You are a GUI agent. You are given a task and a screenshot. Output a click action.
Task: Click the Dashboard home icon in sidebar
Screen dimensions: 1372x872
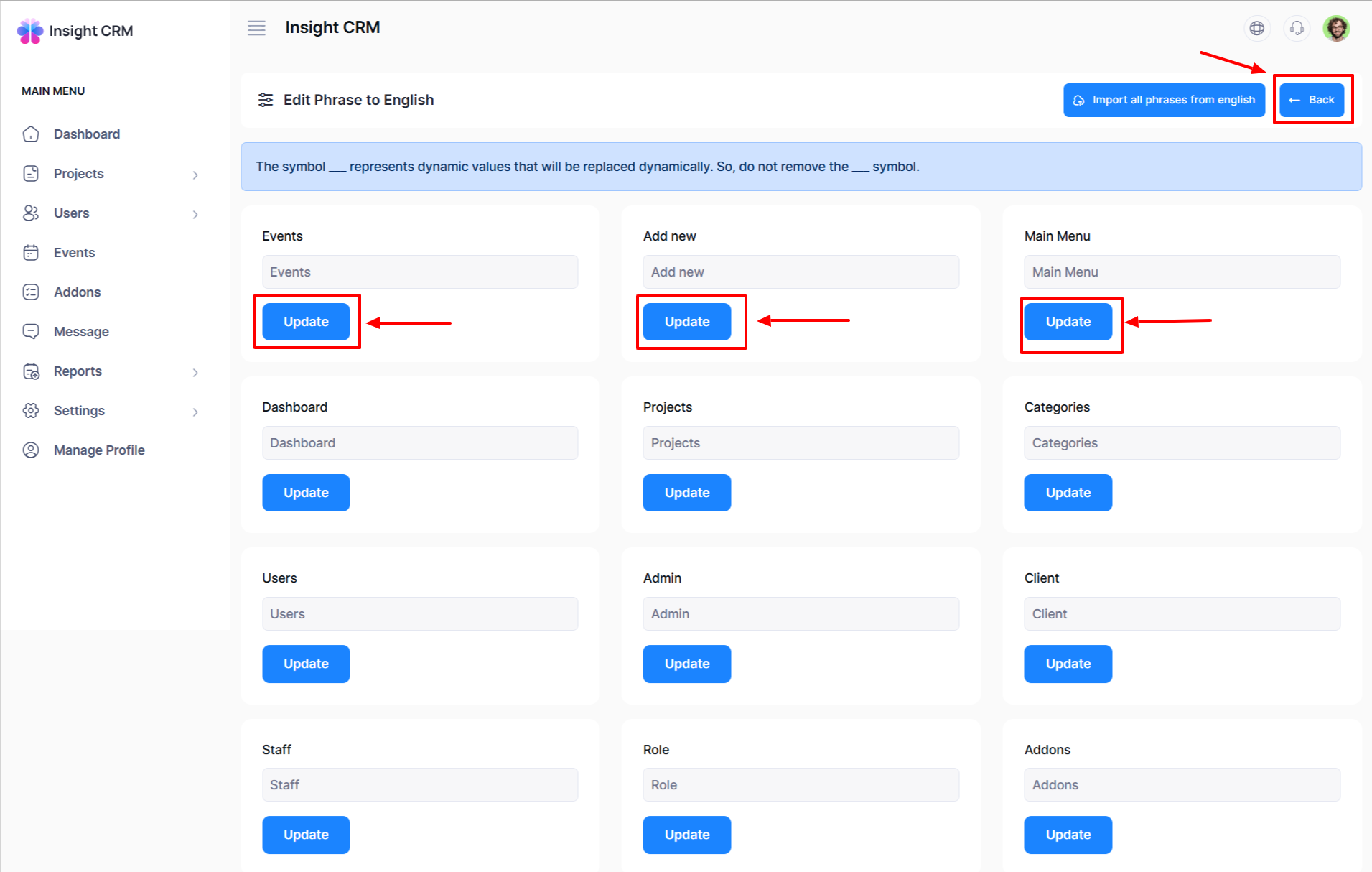click(31, 134)
